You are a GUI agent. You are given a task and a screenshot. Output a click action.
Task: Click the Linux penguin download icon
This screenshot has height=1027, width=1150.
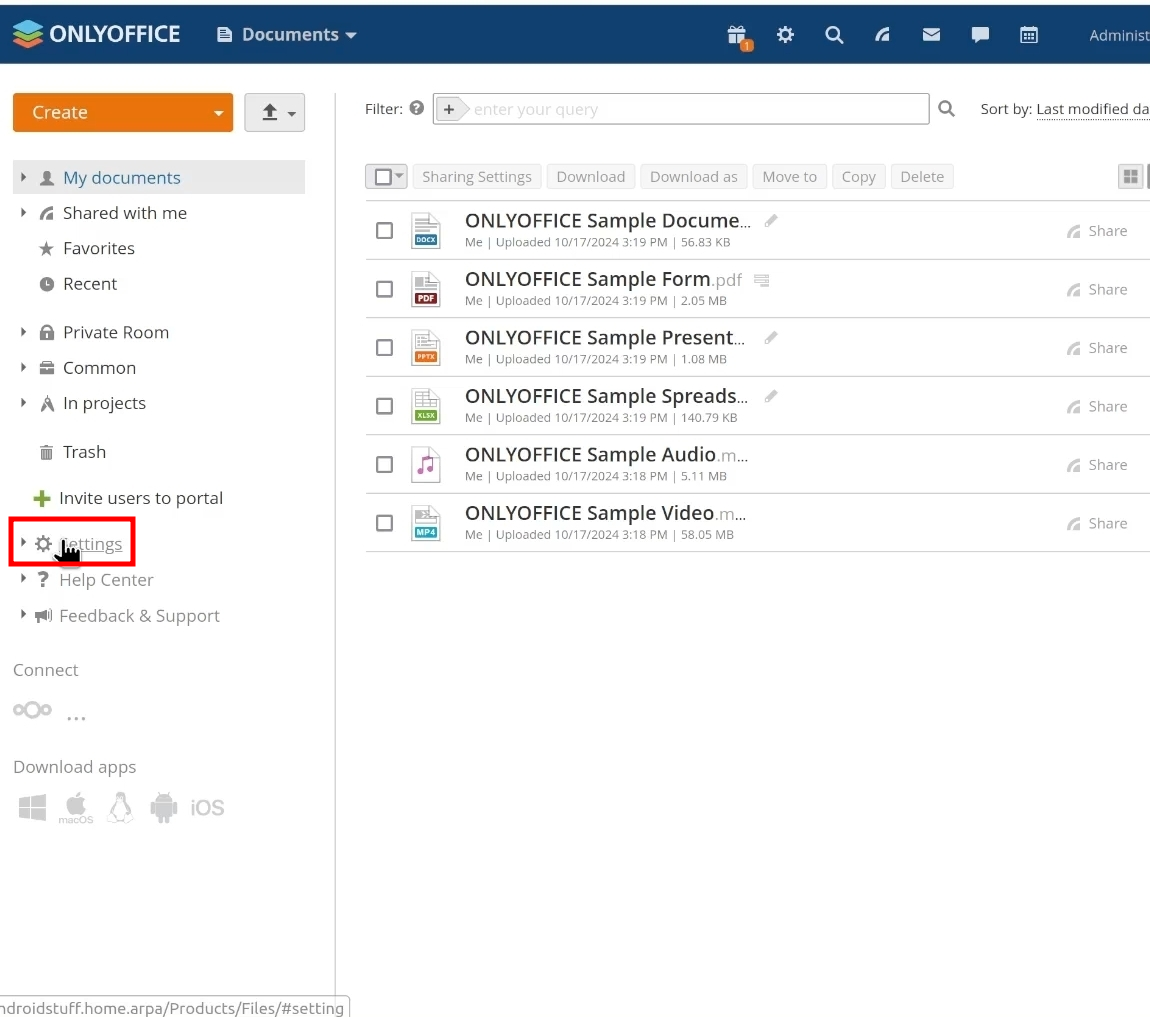pos(120,808)
